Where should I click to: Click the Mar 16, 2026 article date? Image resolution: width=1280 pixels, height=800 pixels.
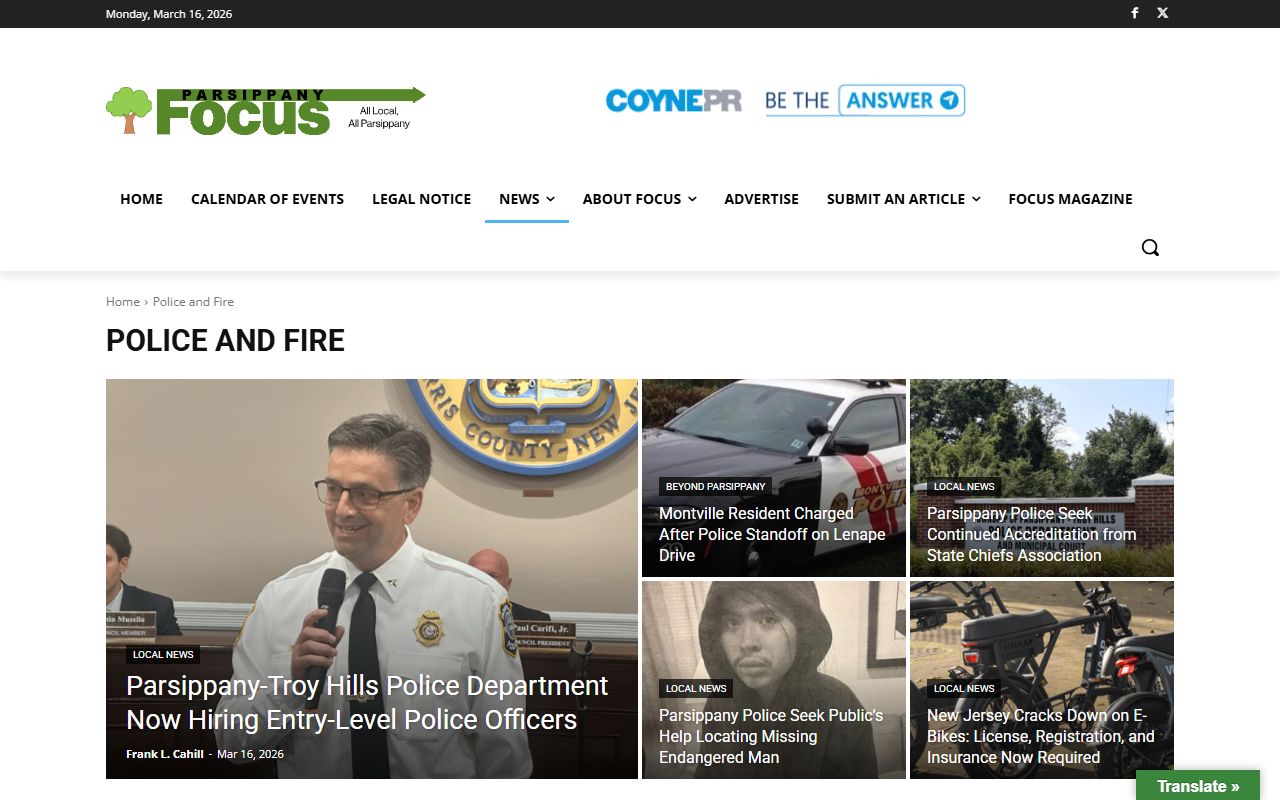[250, 754]
